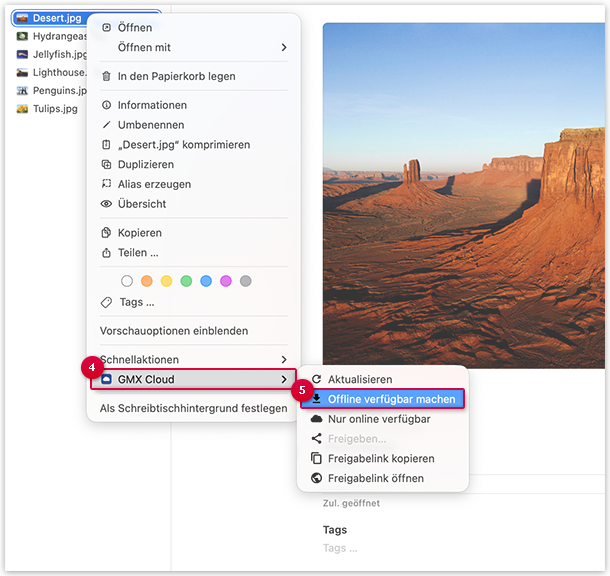Click the info icon next to Informationen
The image size is (610, 576).
(106, 105)
